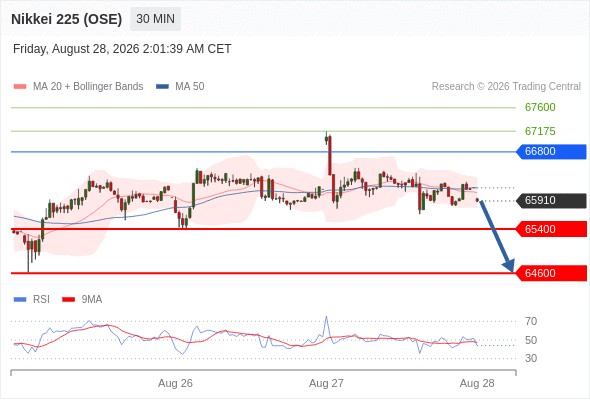Click the 67600 green resistance label

[x=540, y=108]
